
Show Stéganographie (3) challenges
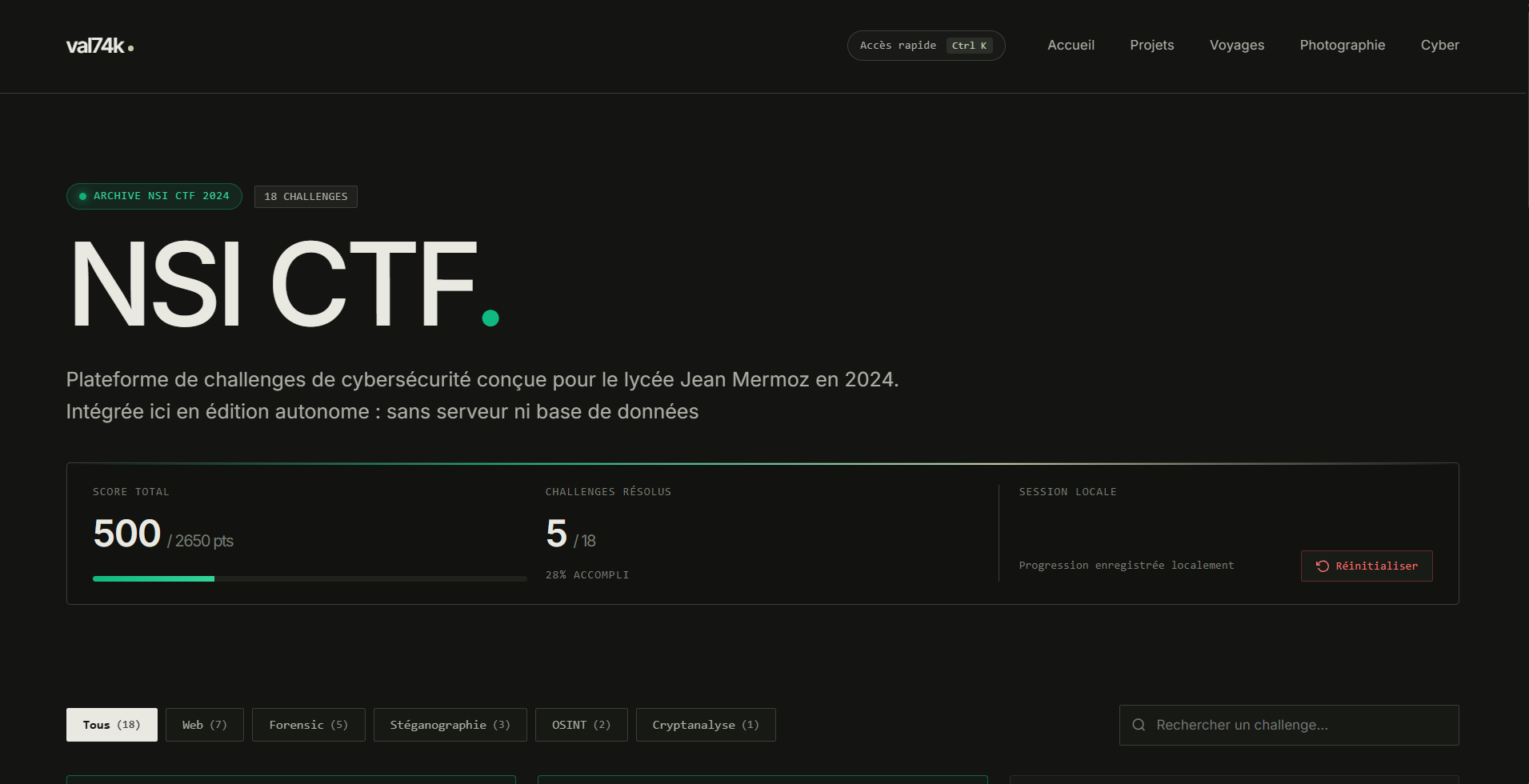tap(450, 725)
